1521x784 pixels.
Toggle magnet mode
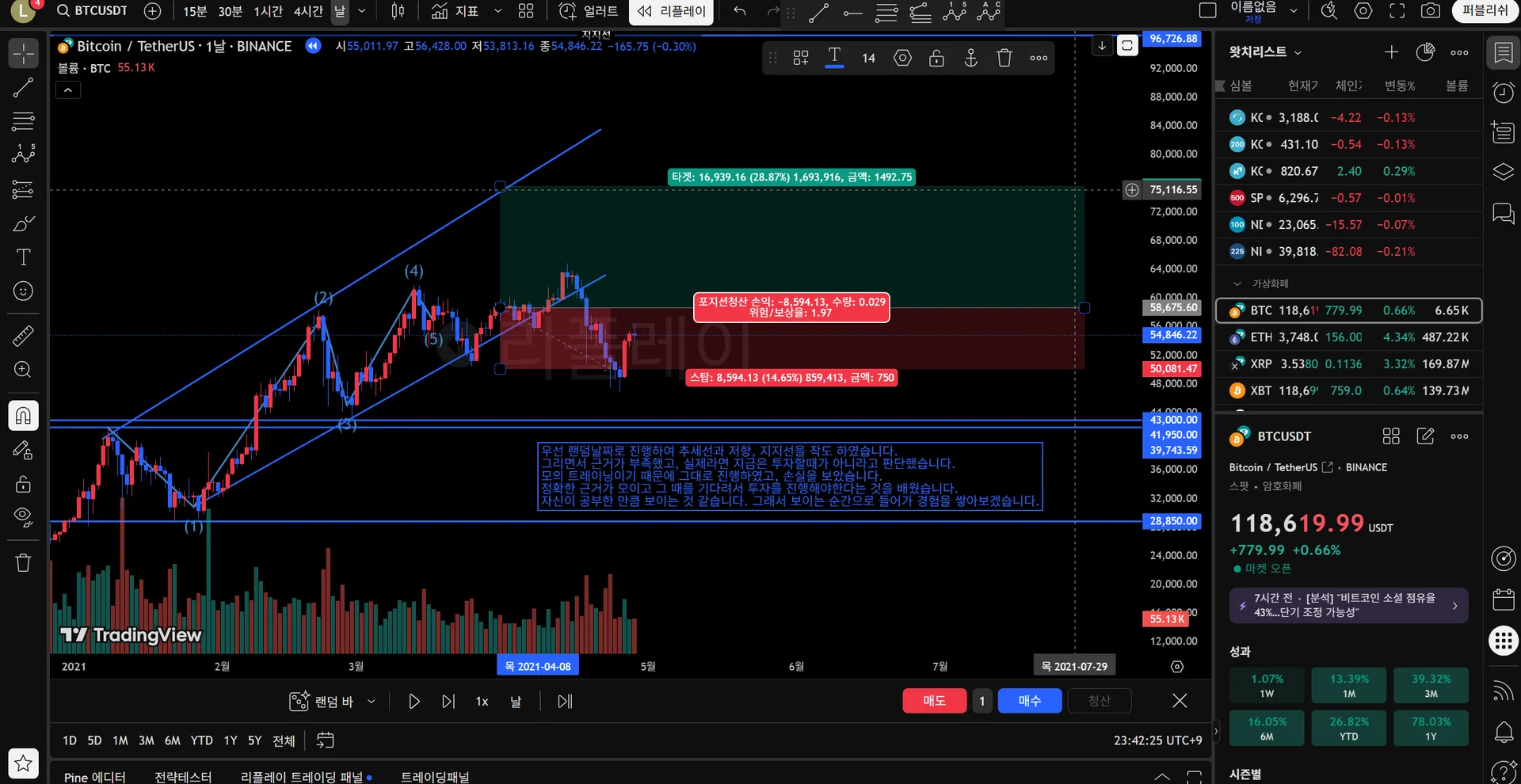click(x=24, y=415)
